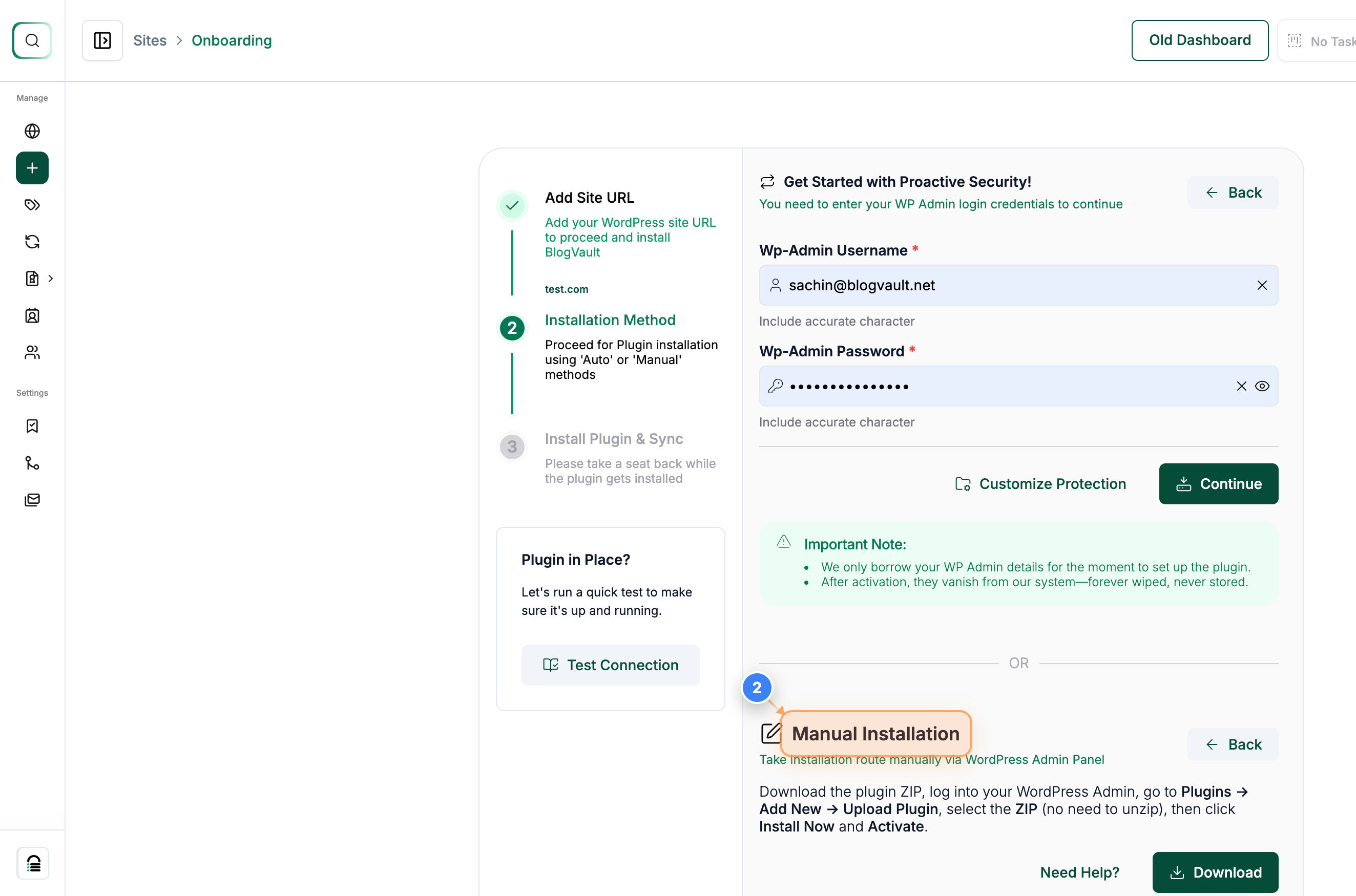Click the search magnifier icon
1356x896 pixels.
32,40
